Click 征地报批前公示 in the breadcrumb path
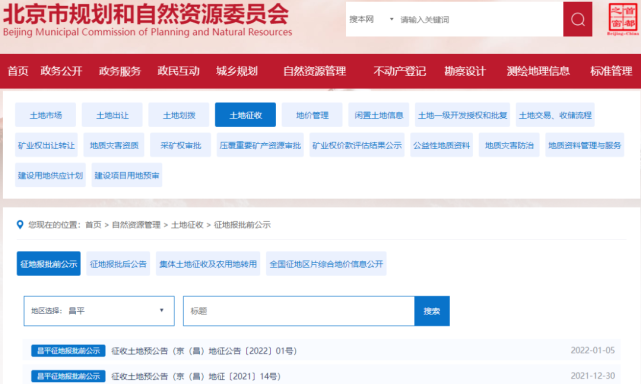The image size is (641, 384). [242, 225]
